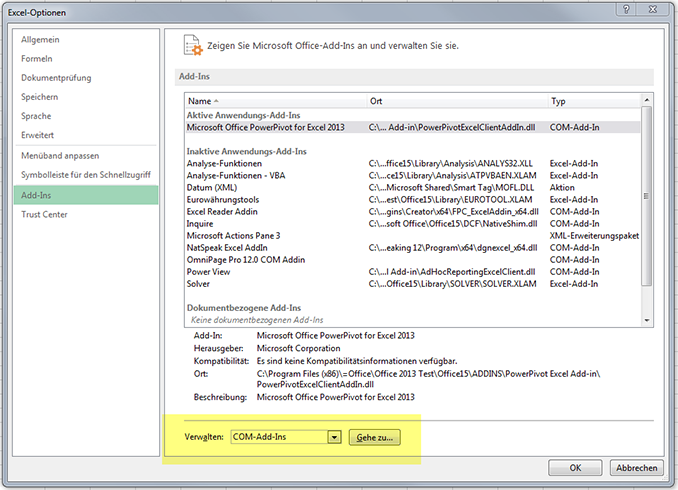The height and width of the screenshot is (490, 678).
Task: Open the Allgemein options category
Action: [x=40, y=40]
